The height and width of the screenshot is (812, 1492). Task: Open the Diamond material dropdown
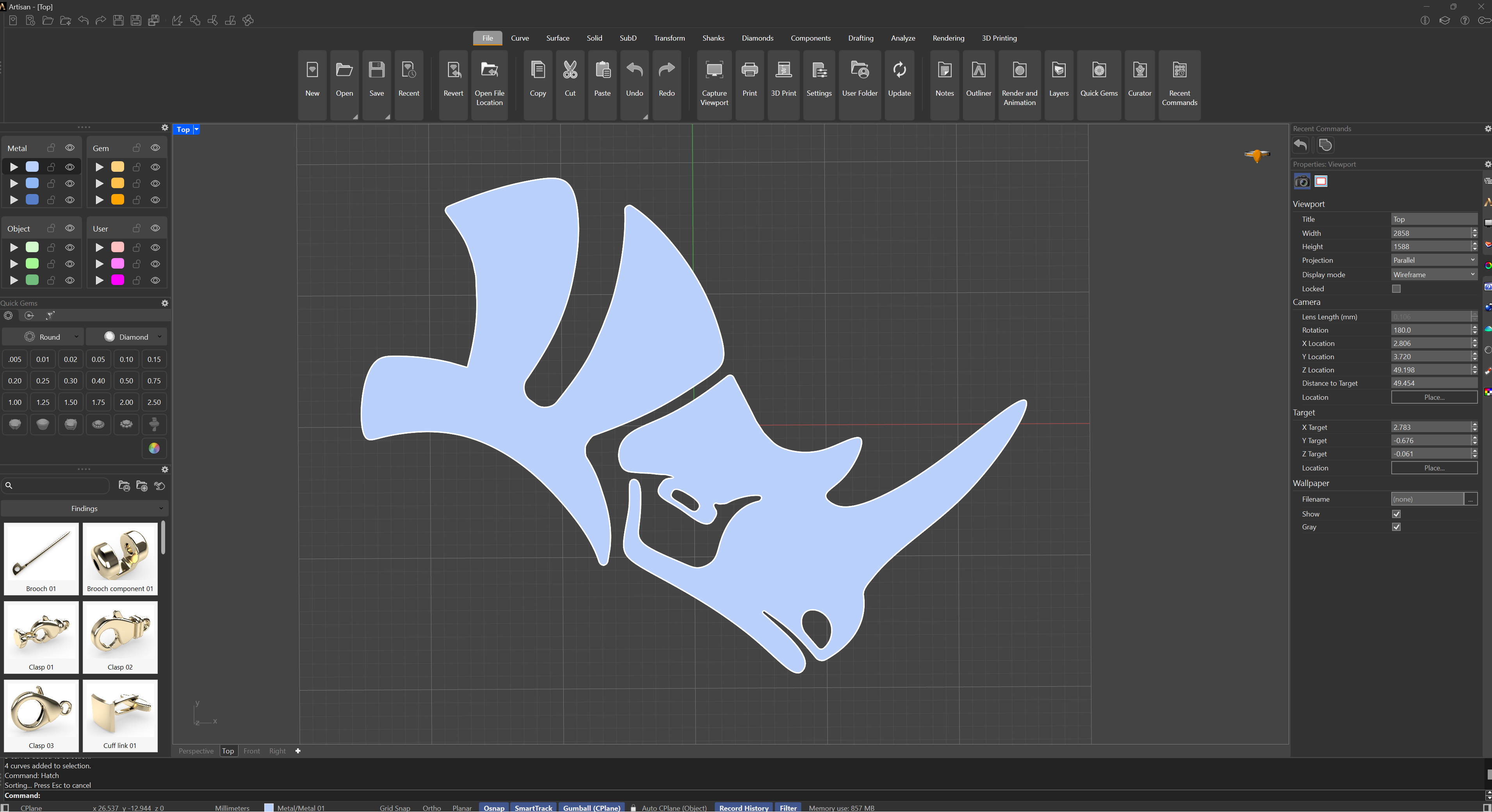(126, 337)
